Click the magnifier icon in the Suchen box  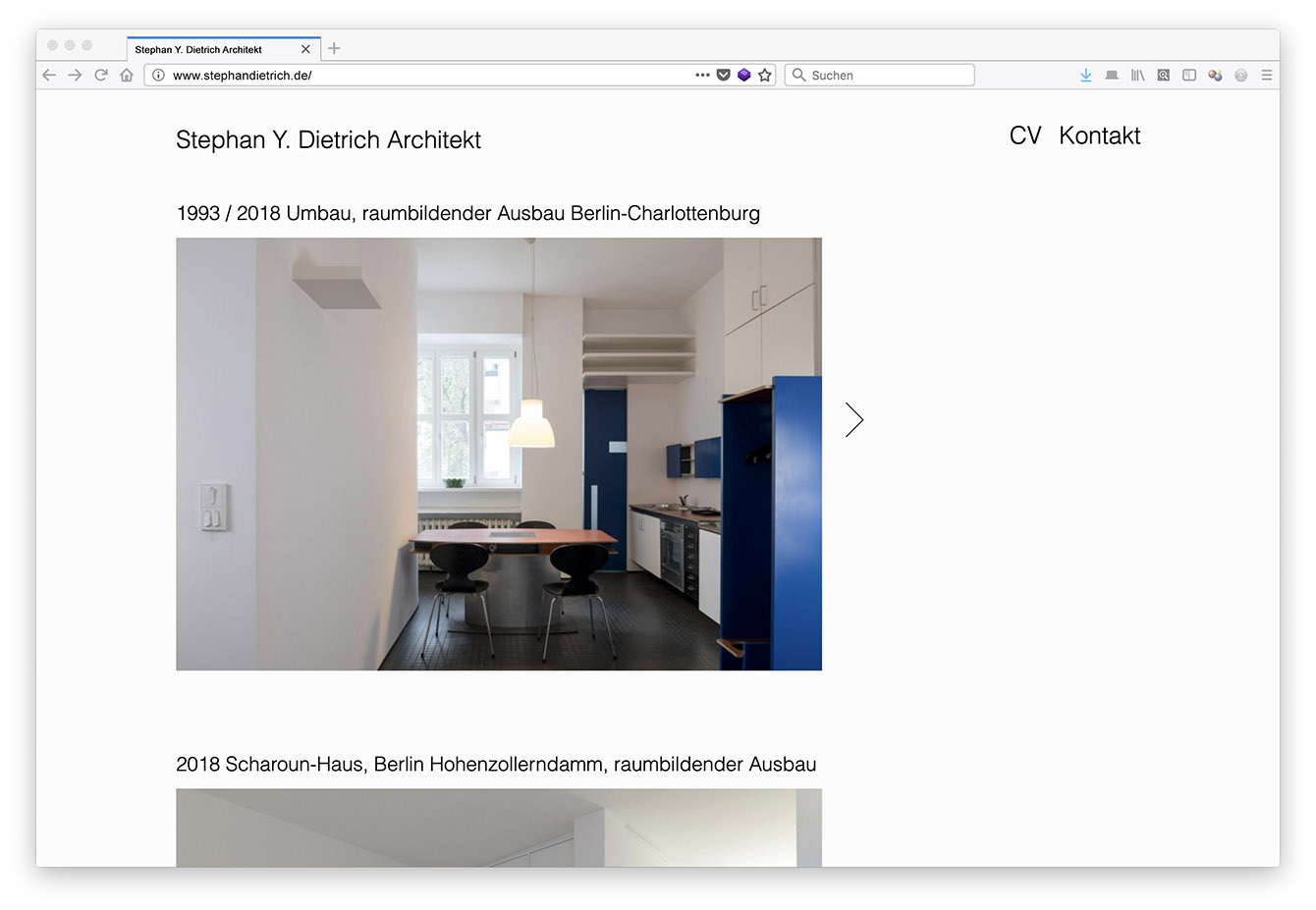click(x=798, y=75)
